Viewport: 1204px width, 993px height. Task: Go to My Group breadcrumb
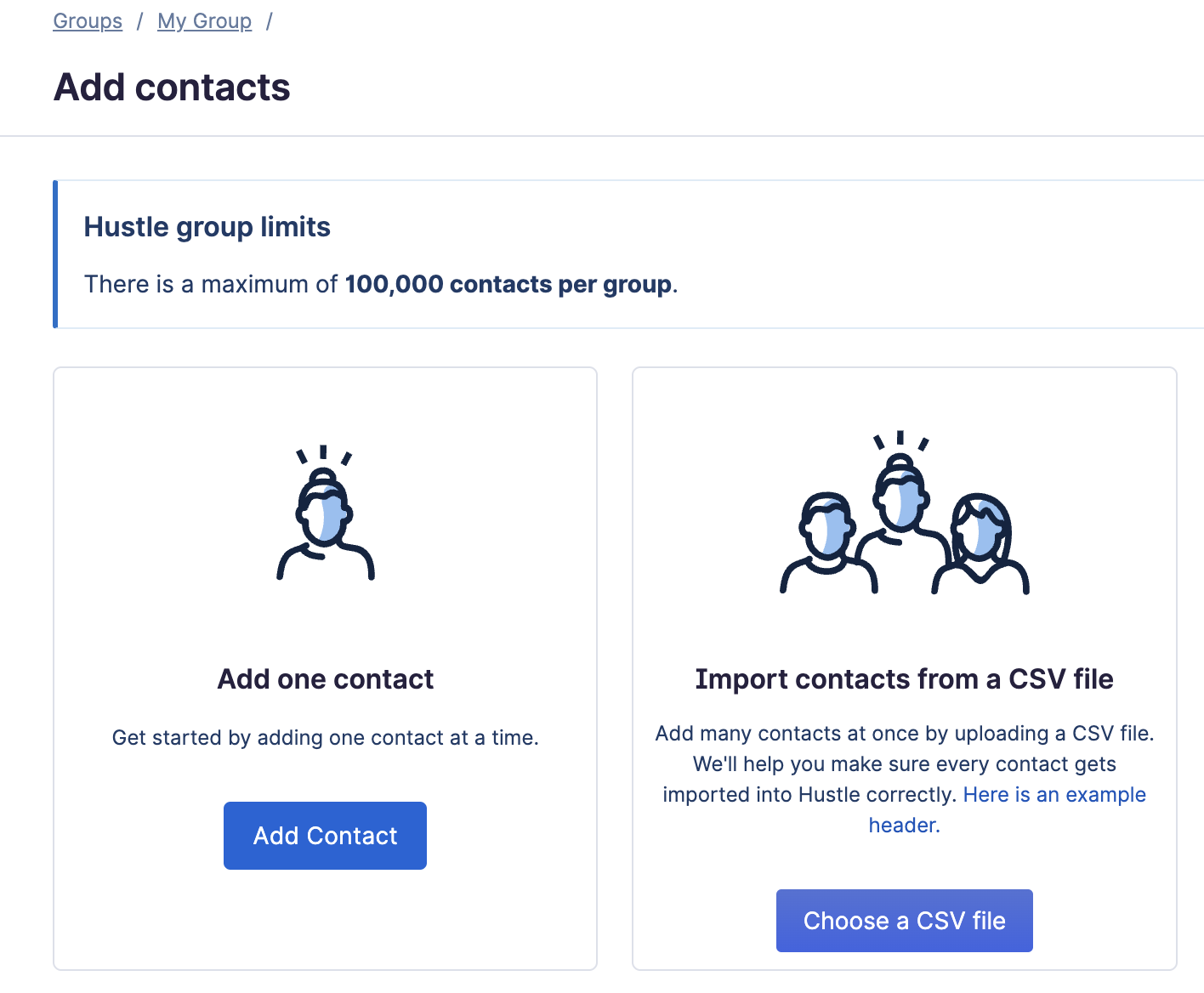pyautogui.click(x=205, y=20)
